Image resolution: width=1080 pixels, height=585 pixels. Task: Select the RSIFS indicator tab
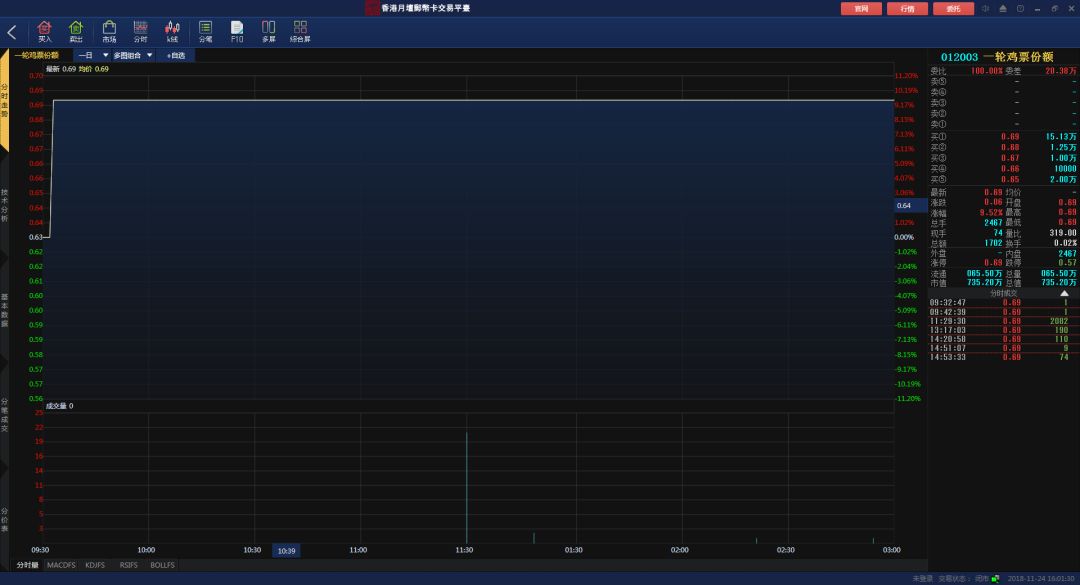point(129,565)
